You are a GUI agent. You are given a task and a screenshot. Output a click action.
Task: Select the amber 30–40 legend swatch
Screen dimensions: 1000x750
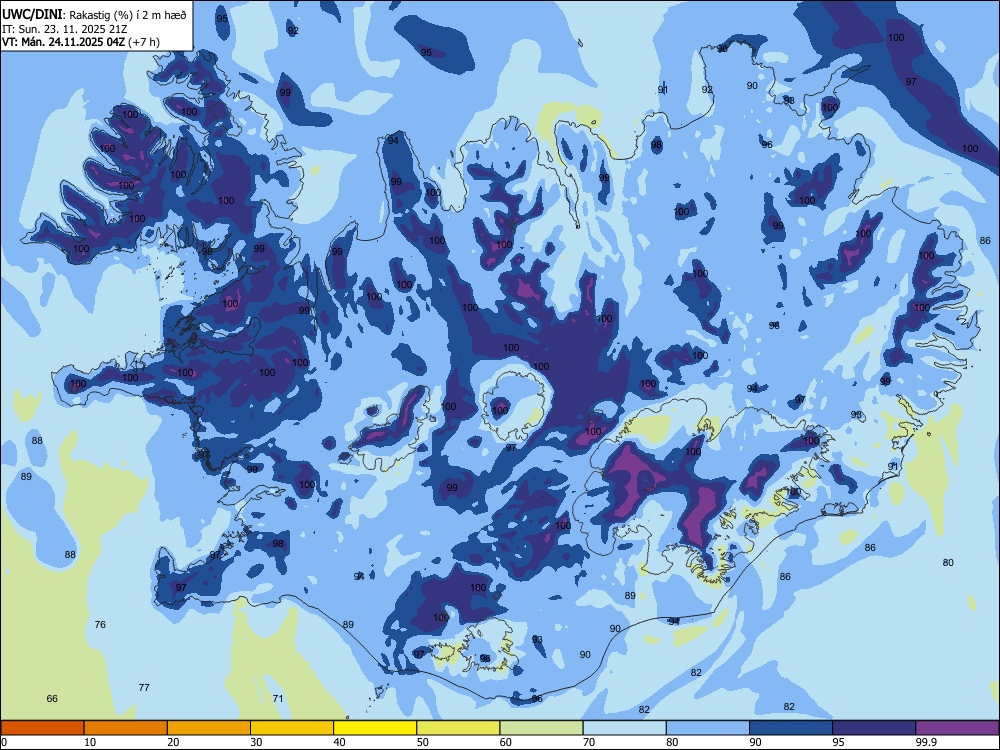(x=292, y=728)
